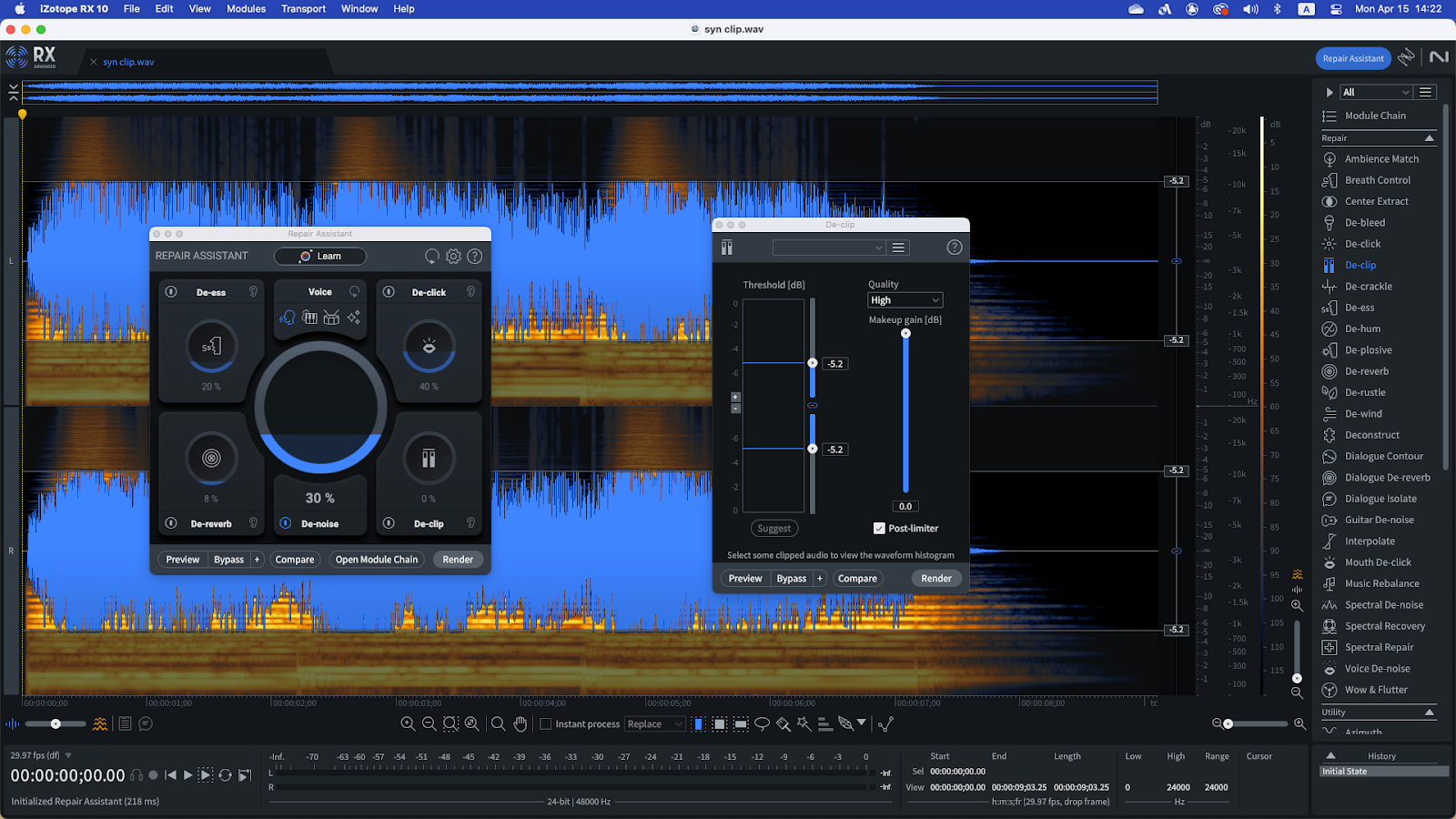
Task: Toggle De-noise power button
Action: (x=286, y=523)
